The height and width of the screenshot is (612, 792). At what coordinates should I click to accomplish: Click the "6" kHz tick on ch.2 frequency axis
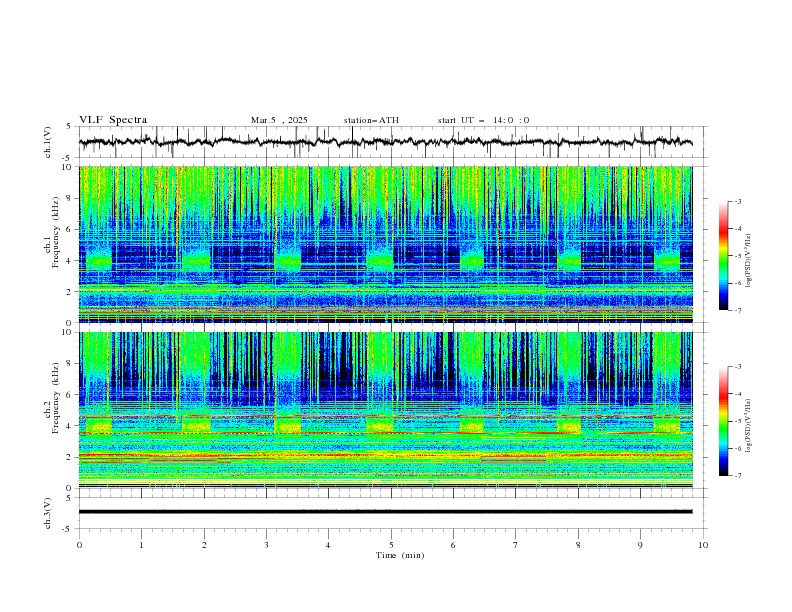[71, 395]
